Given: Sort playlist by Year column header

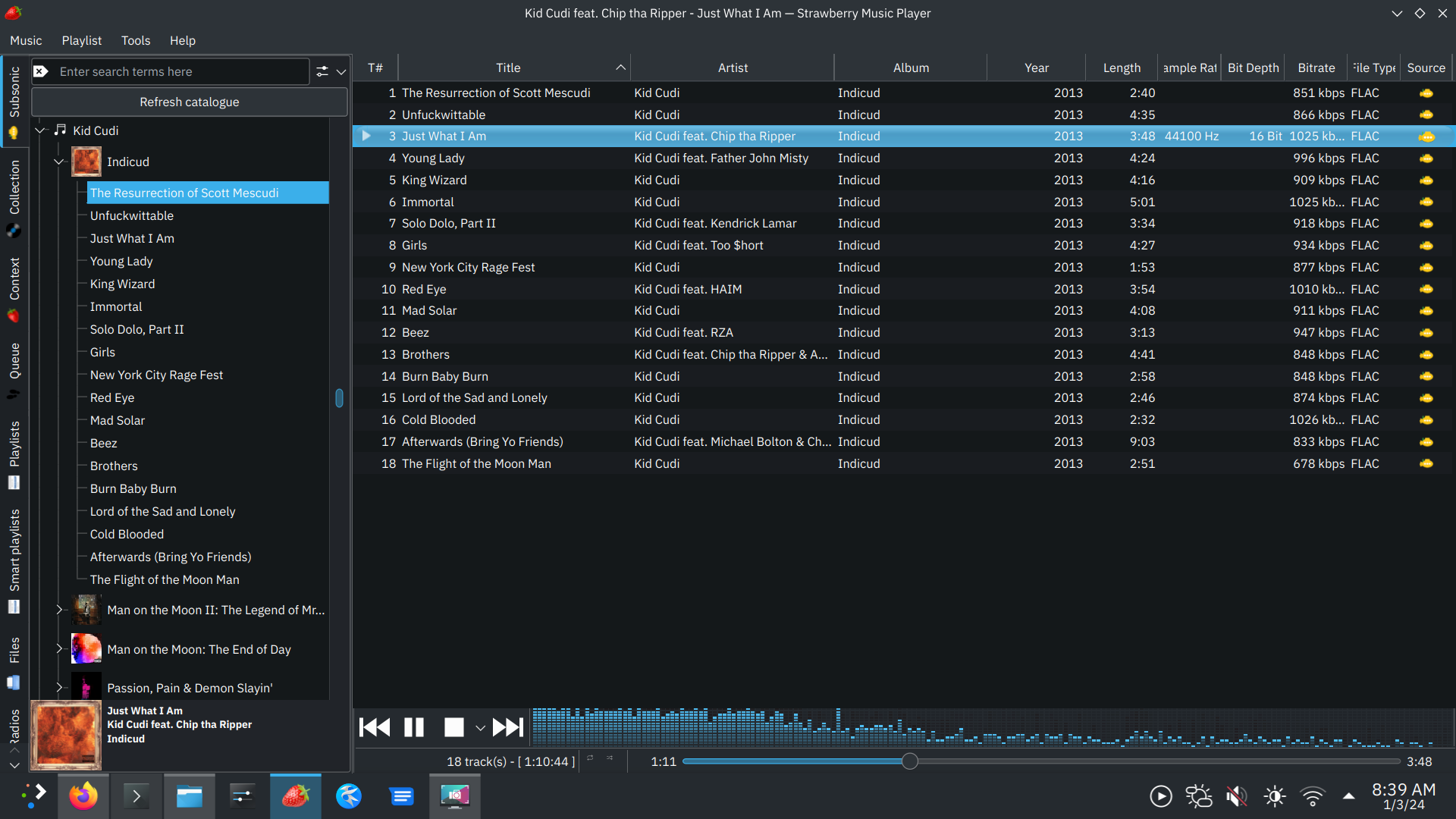Looking at the screenshot, I should (1036, 67).
